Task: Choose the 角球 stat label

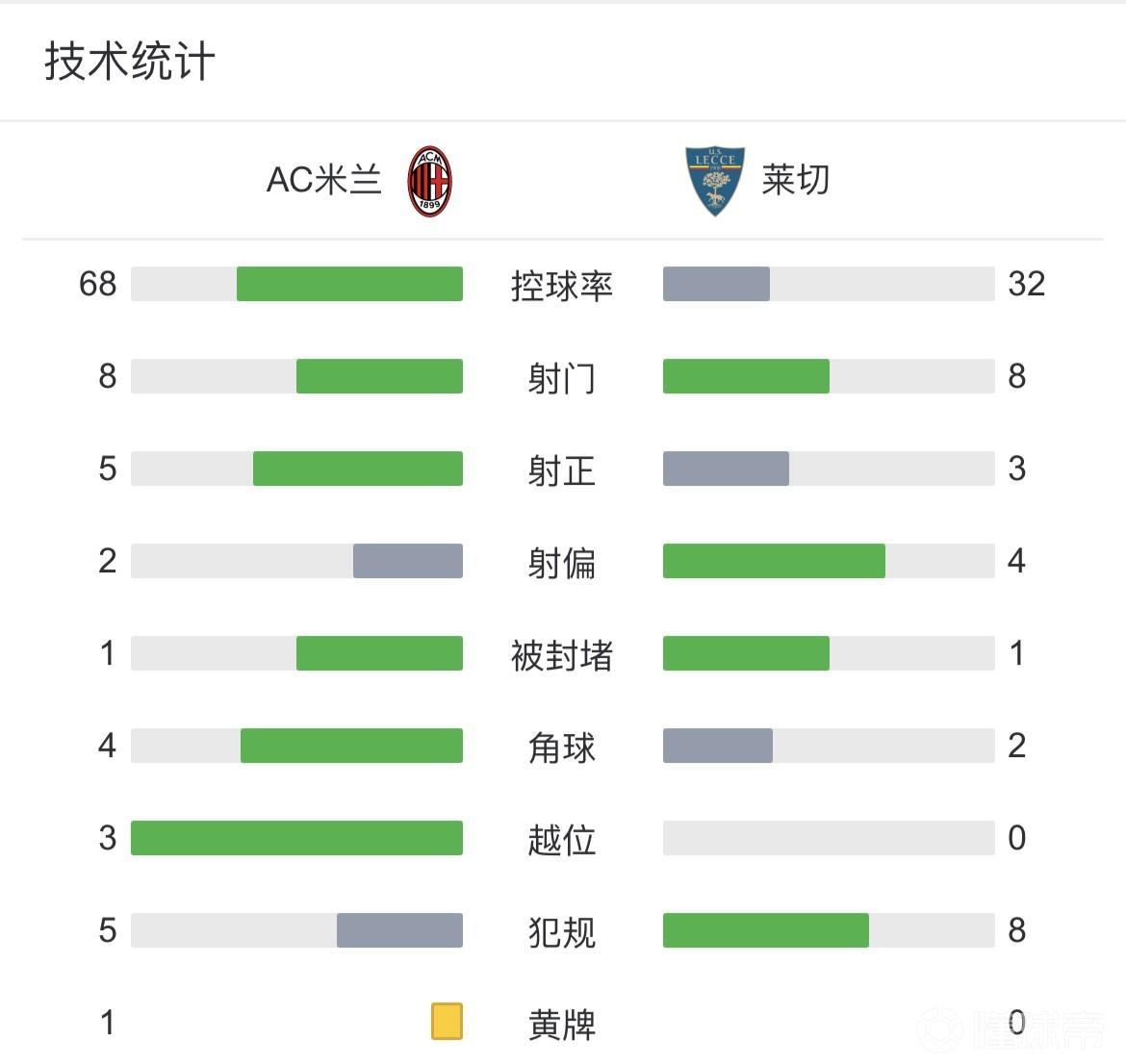Action: click(x=562, y=747)
